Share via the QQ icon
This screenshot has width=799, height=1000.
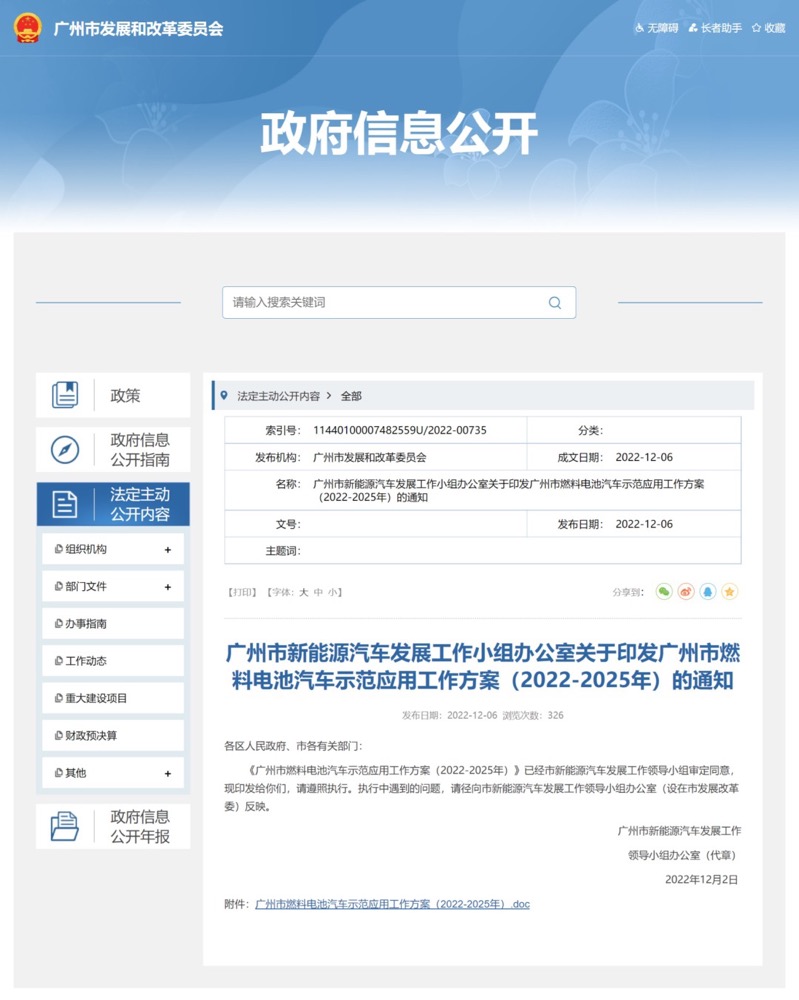[708, 592]
